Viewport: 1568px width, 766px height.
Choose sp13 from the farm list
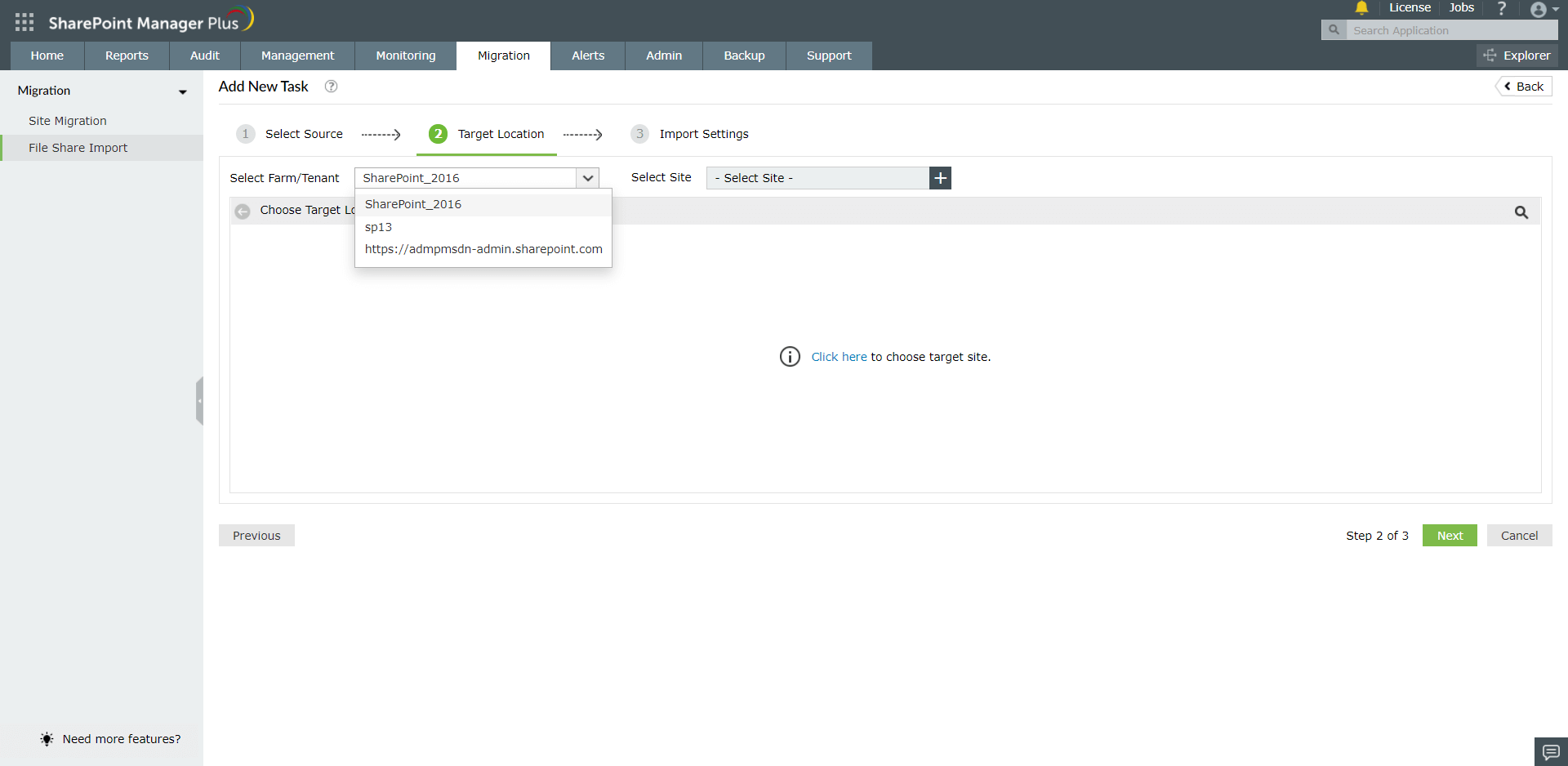tap(483, 227)
